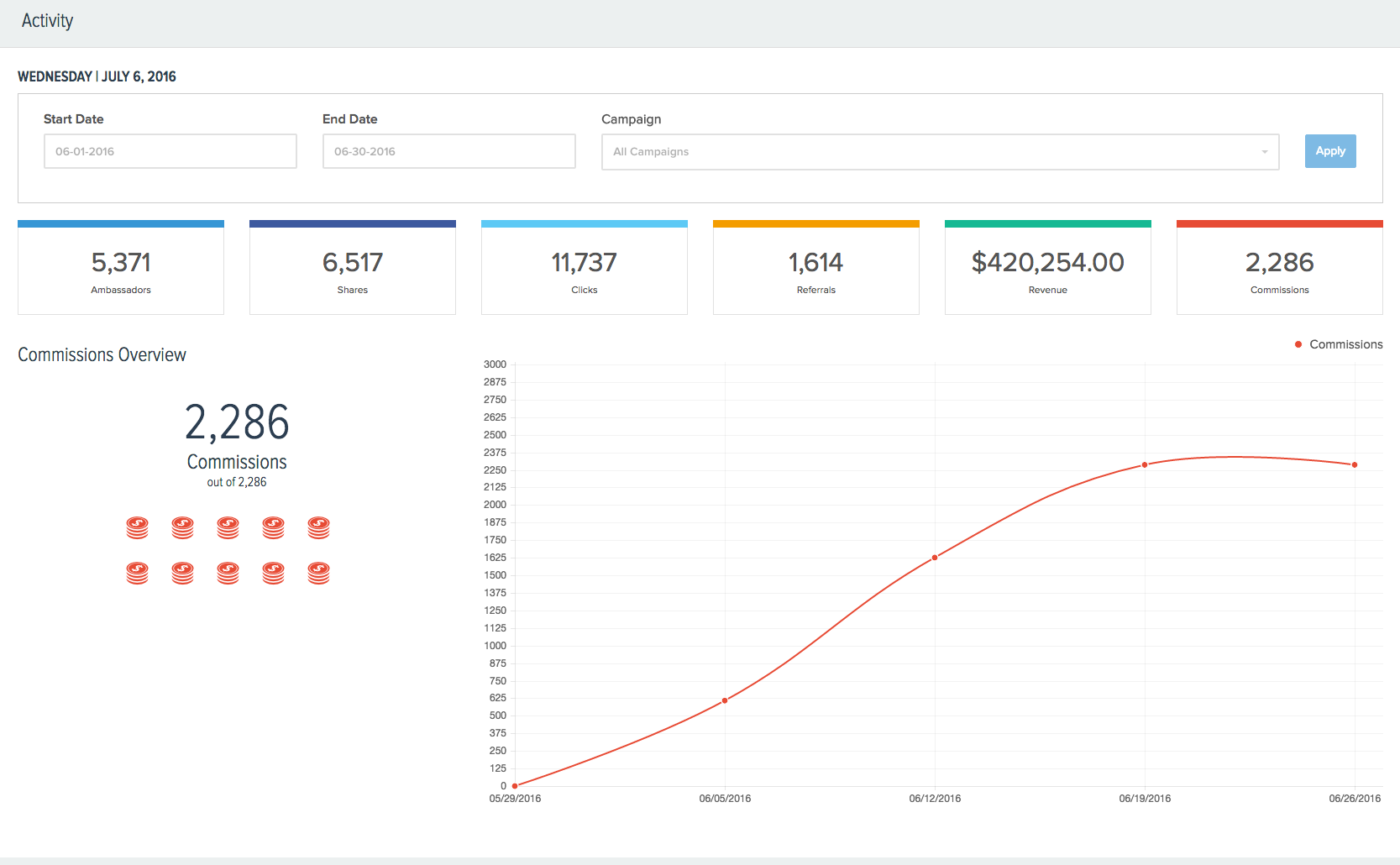Click the middle coin icon in top row
The image size is (1400, 865).
coord(228,527)
